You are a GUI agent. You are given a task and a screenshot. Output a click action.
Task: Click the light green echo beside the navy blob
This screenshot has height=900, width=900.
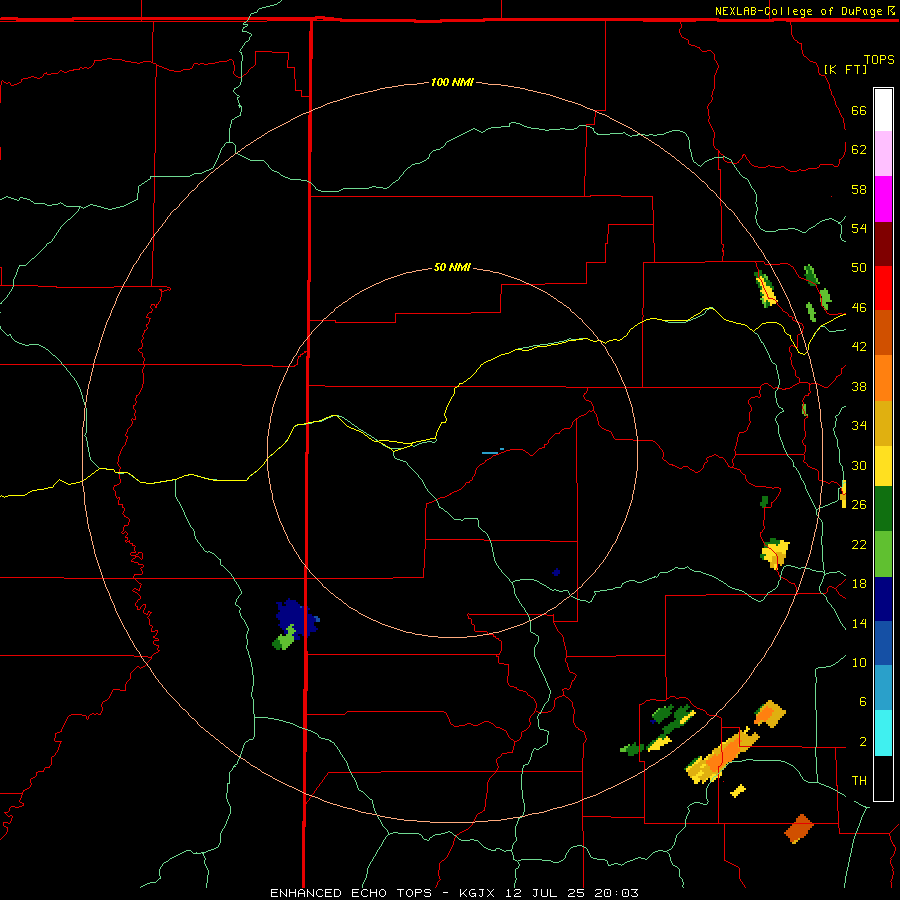[x=284, y=639]
